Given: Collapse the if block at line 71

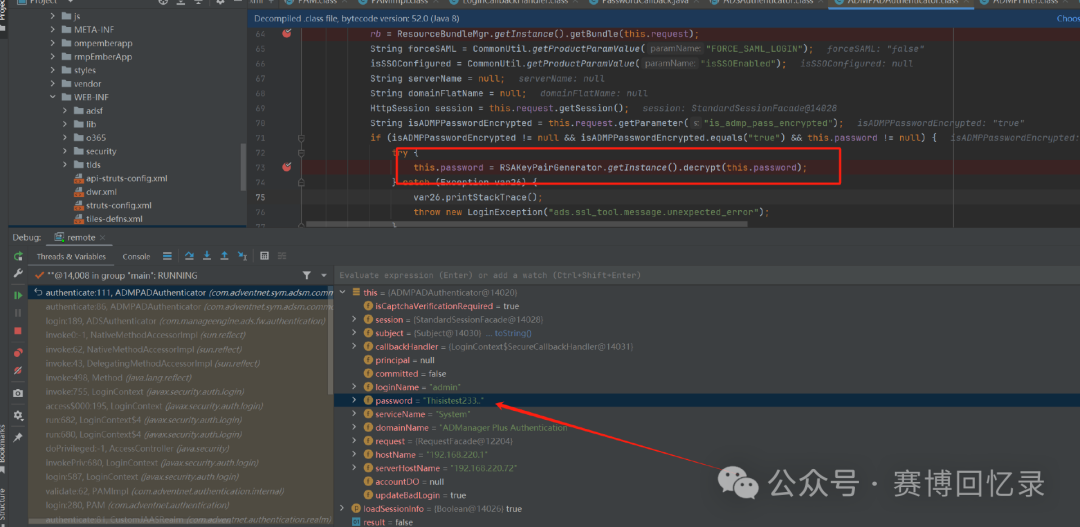Looking at the screenshot, I should tap(301, 138).
